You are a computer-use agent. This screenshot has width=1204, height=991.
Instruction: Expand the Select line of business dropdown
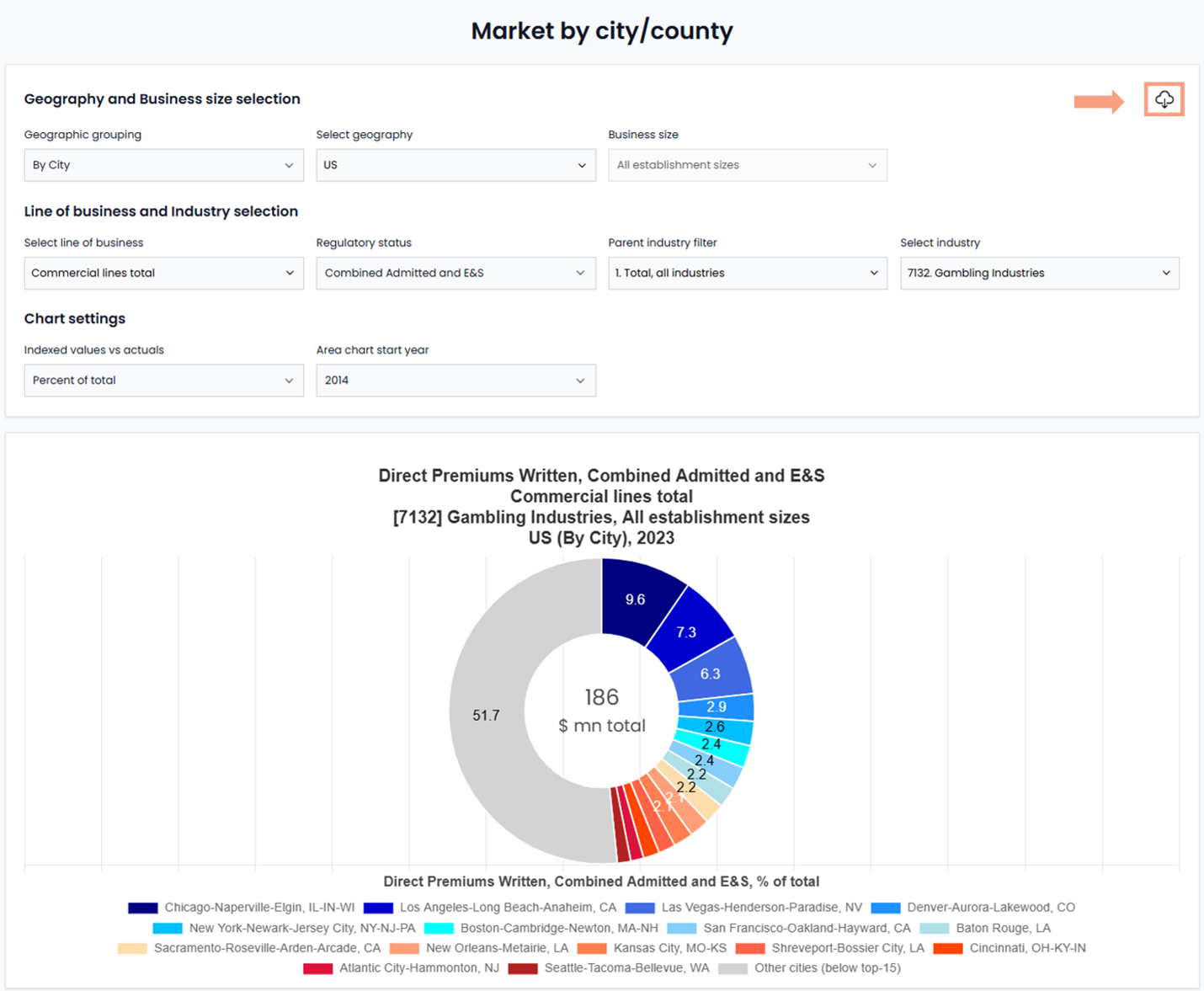tap(163, 273)
